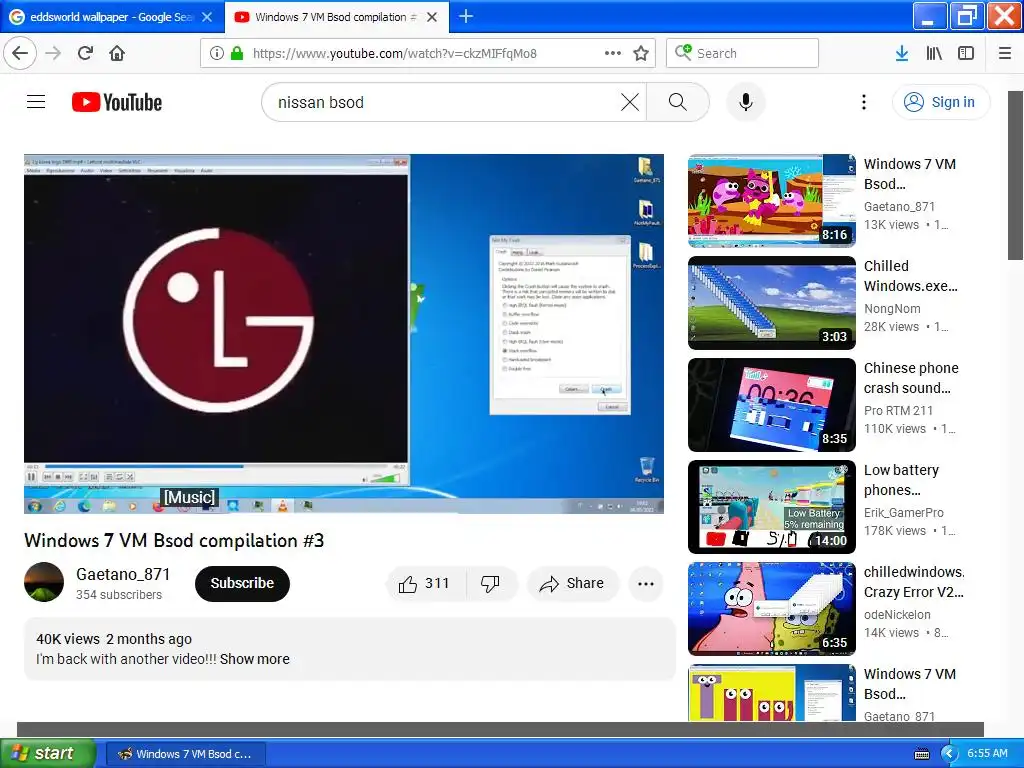The width and height of the screenshot is (1024, 768).
Task: Open the browser home page icon
Action: tap(117, 53)
